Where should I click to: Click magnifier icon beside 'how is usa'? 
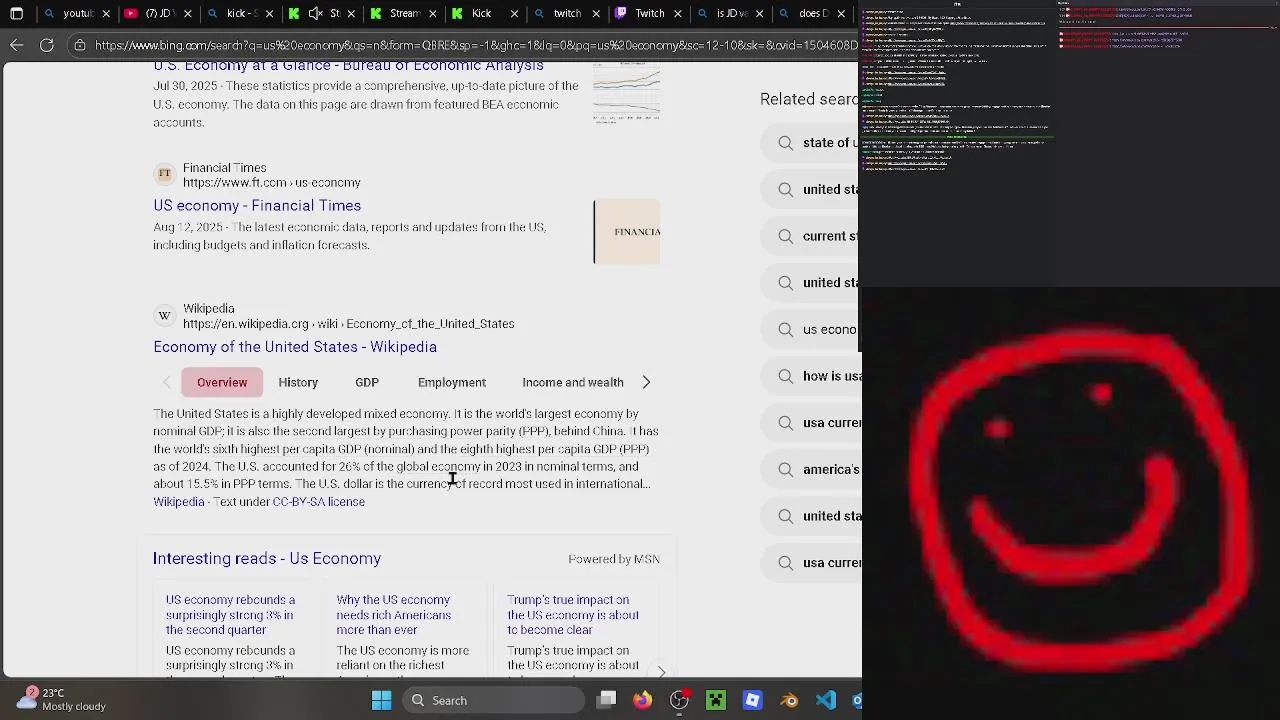click(786, 376)
